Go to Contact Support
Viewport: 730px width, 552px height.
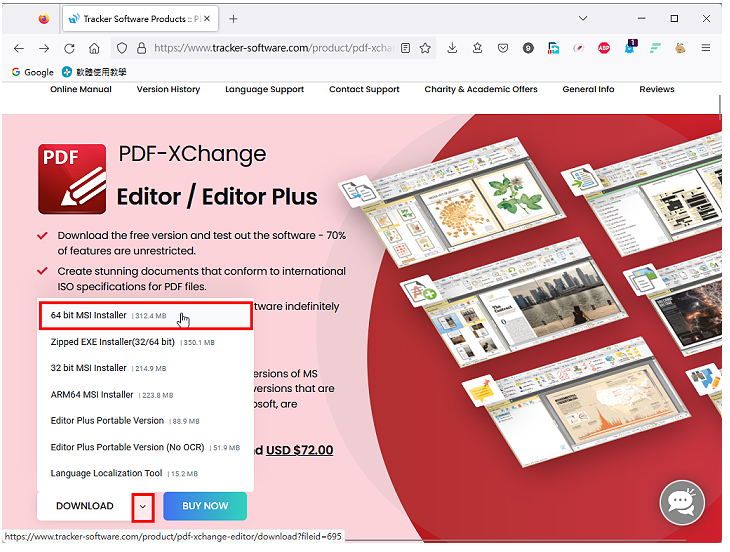pyautogui.click(x=364, y=89)
